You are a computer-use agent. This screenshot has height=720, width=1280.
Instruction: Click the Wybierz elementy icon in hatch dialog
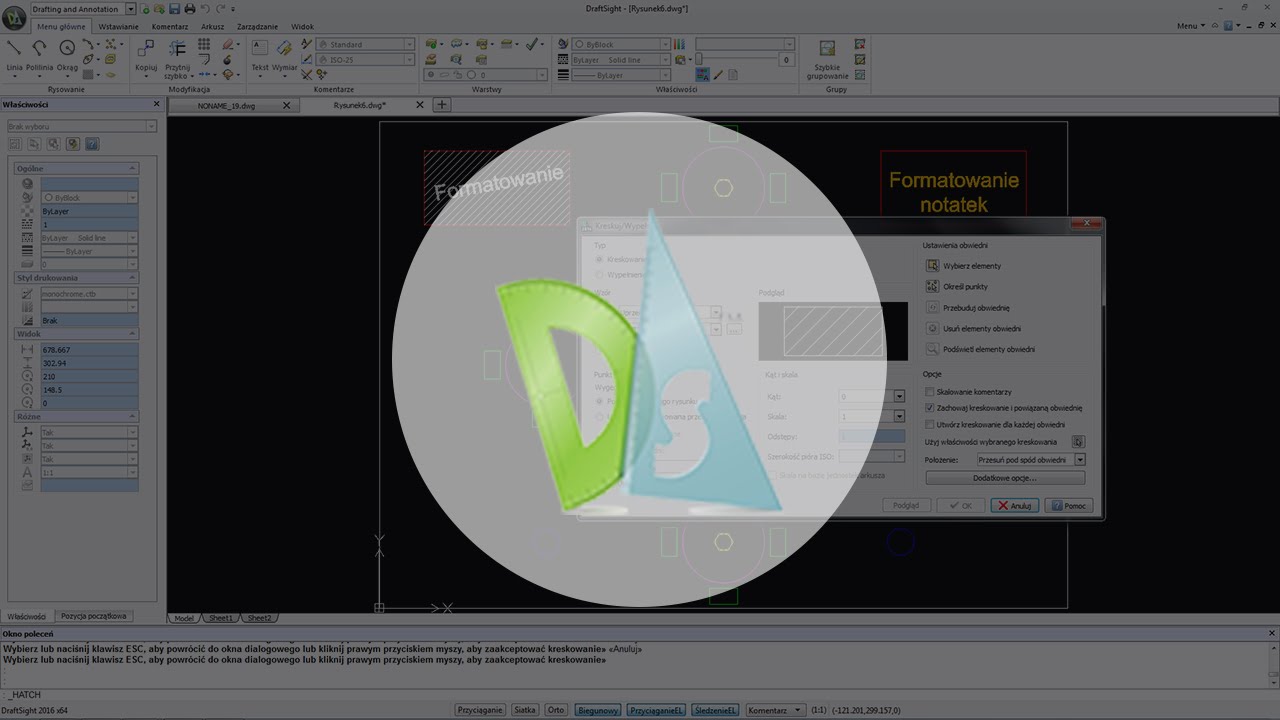tap(932, 266)
